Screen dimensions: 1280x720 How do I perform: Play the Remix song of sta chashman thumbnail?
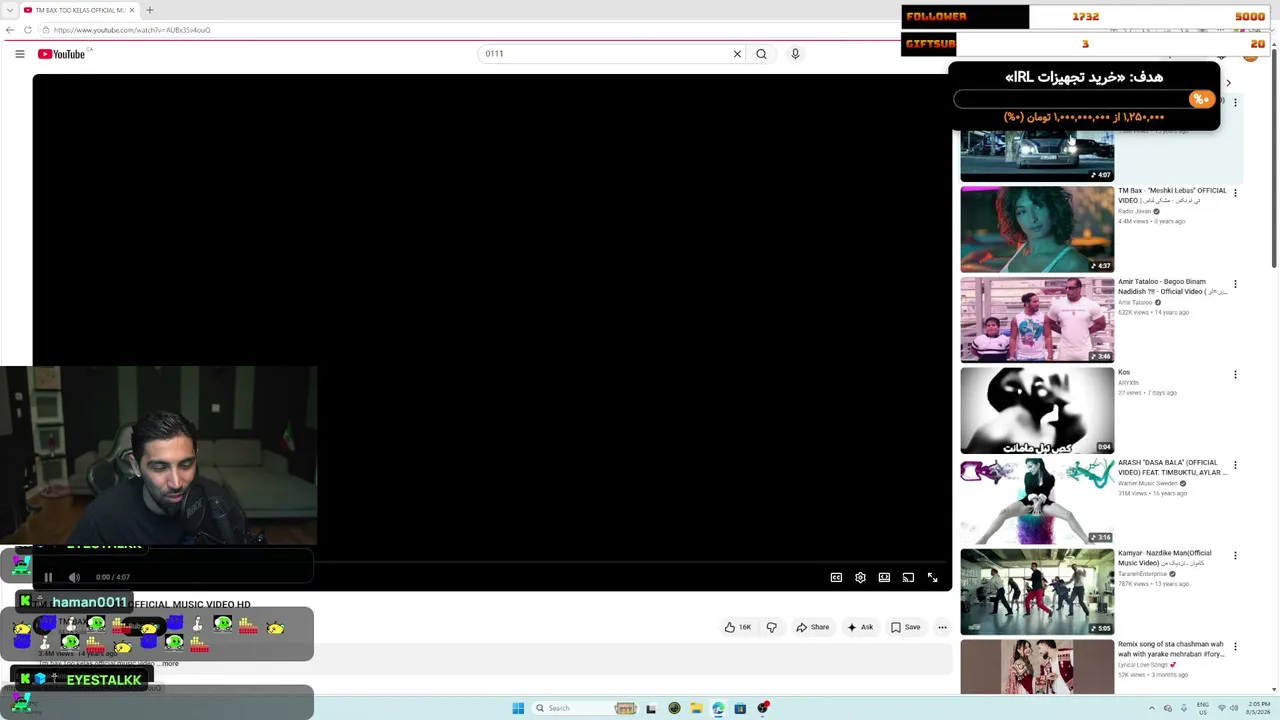pos(1037,667)
